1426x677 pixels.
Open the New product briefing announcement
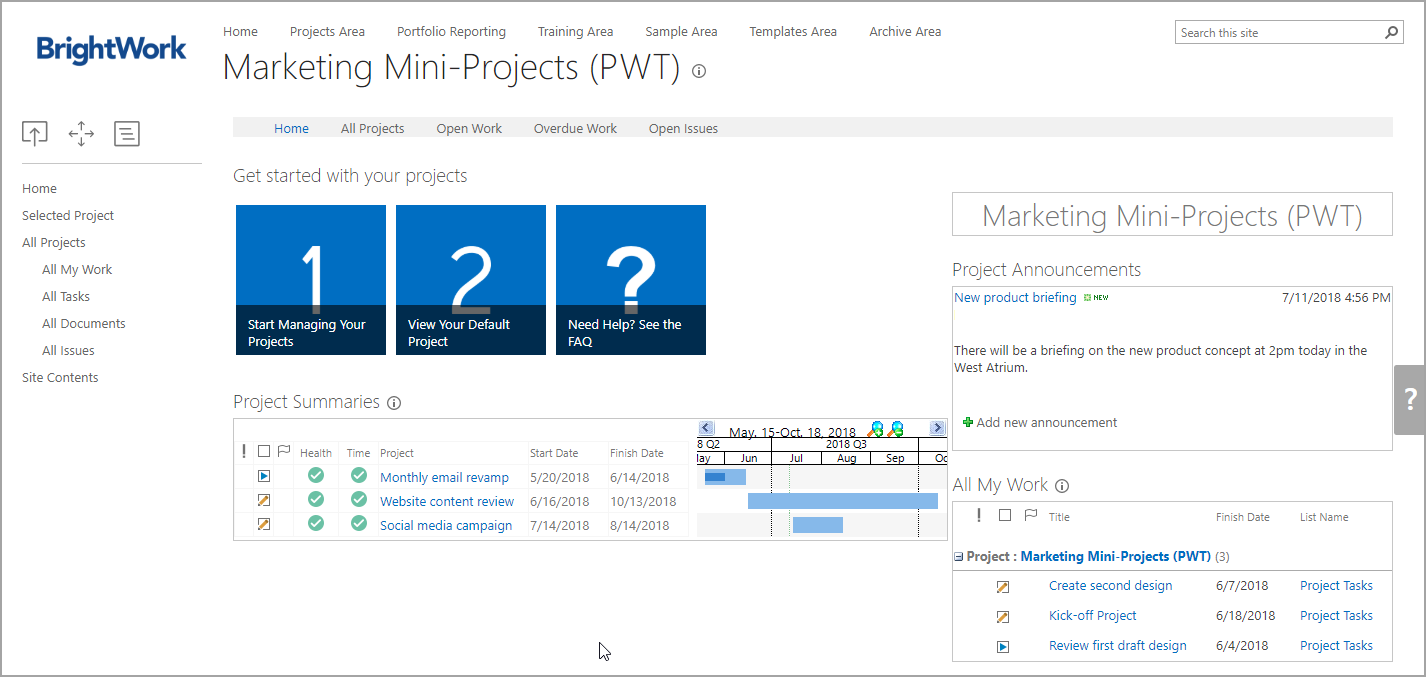point(1015,298)
